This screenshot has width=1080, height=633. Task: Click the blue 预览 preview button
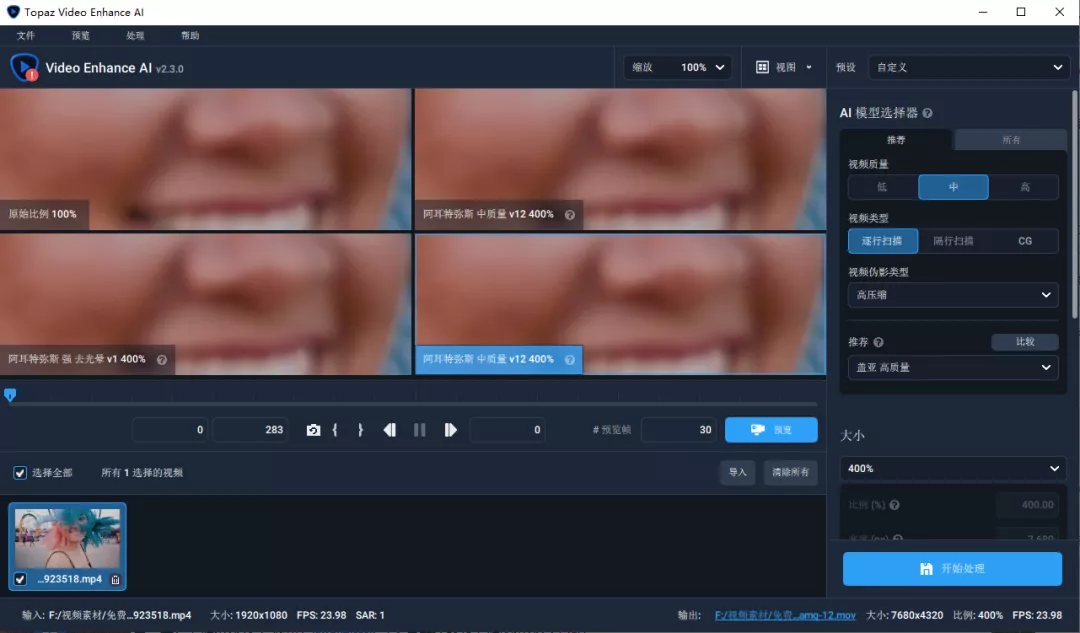pyautogui.click(x=771, y=430)
